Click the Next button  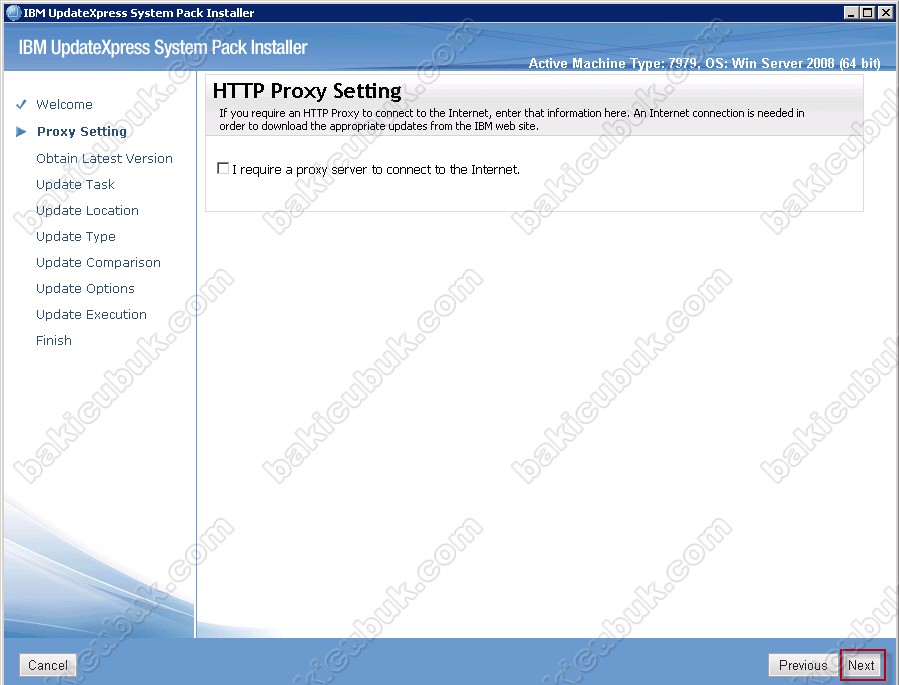[x=861, y=665]
